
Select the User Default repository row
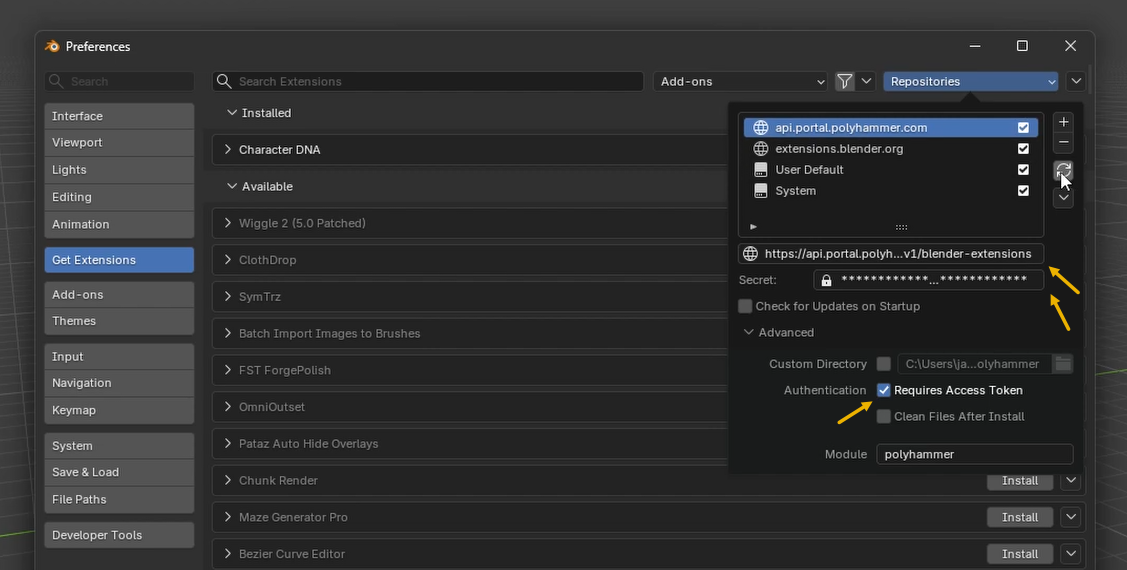point(891,170)
